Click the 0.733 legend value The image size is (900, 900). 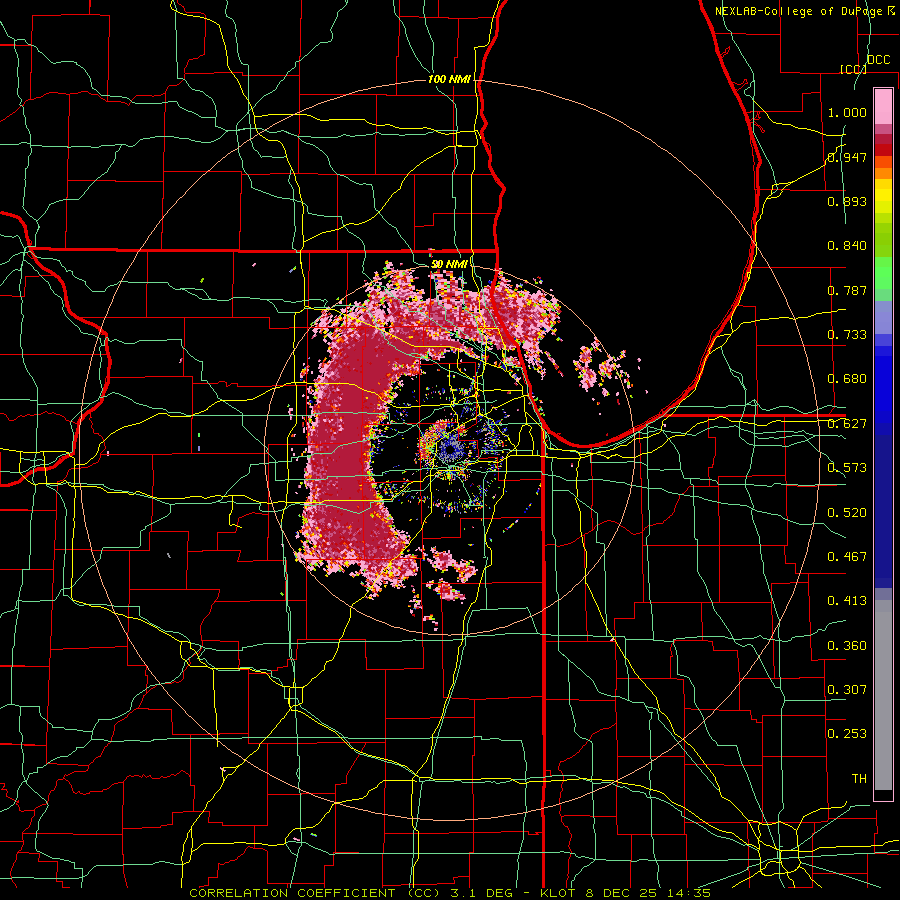click(847, 335)
